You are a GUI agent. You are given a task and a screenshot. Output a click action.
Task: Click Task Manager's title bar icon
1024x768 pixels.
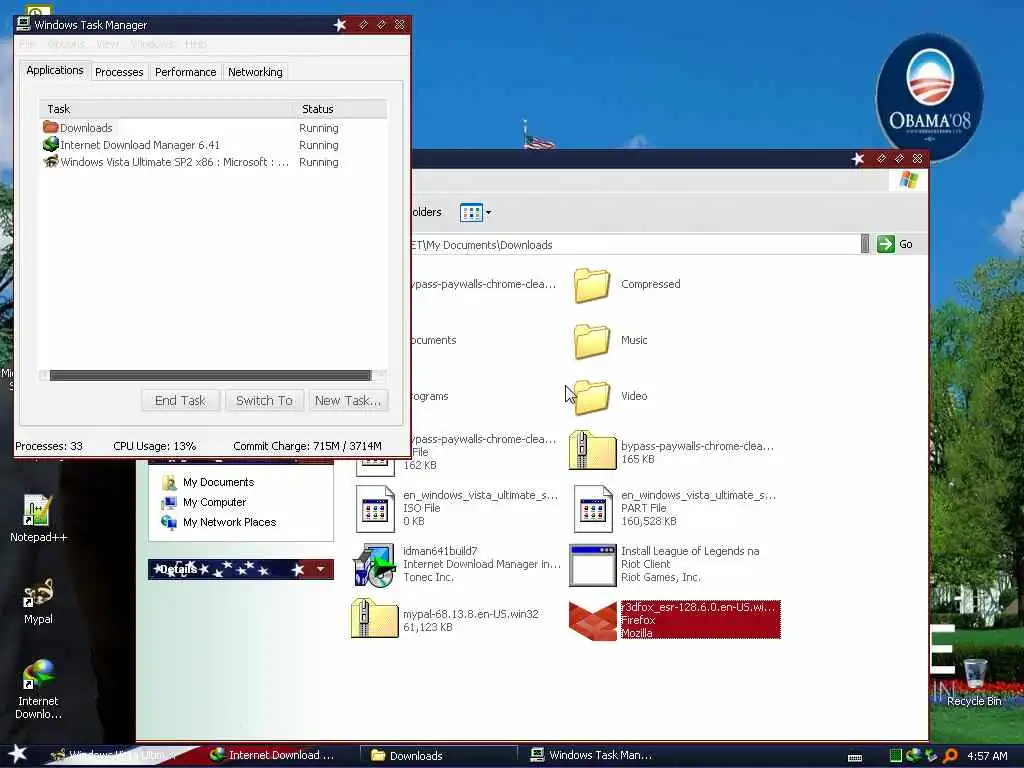tap(24, 24)
